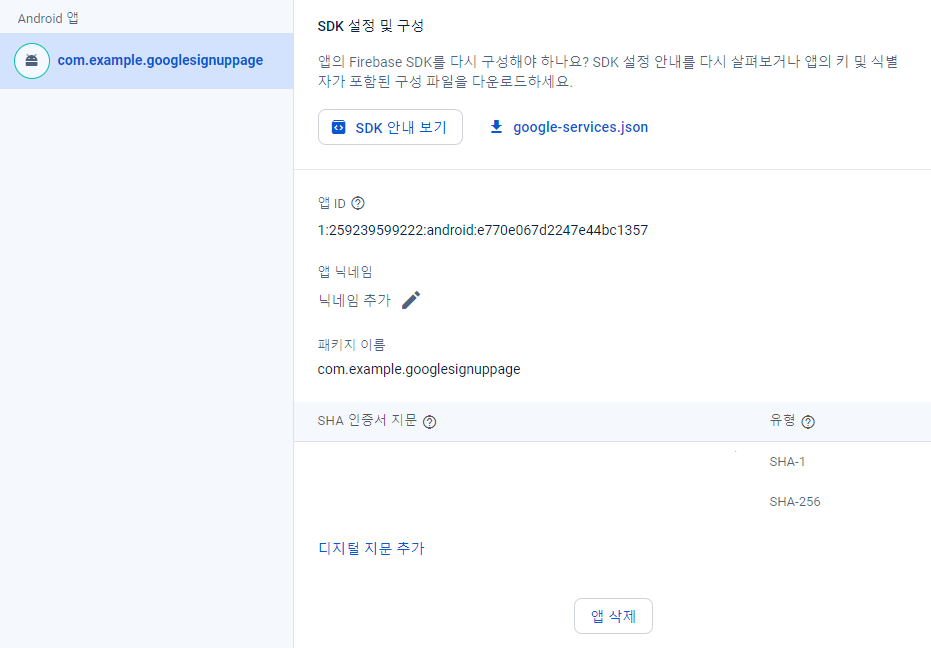Viewport: 931px width, 648px height.
Task: Open the help icon beside 유형
Action: [x=808, y=422]
